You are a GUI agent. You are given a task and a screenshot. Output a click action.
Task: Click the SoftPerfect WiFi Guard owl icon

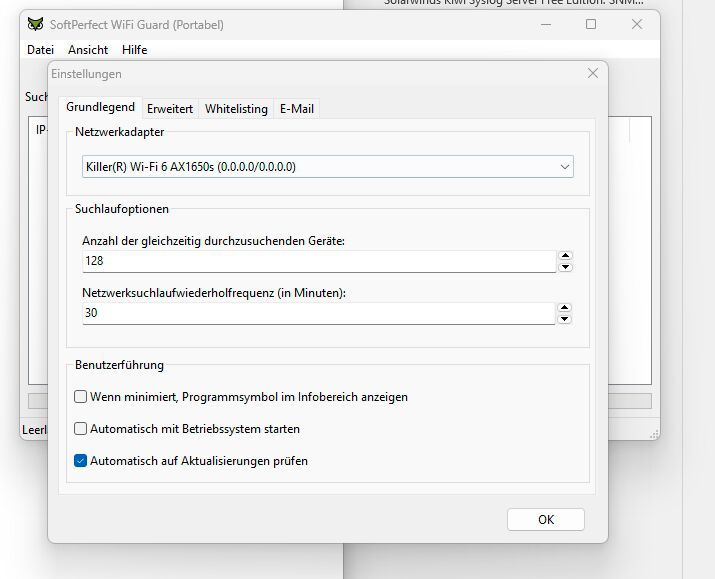tap(35, 24)
